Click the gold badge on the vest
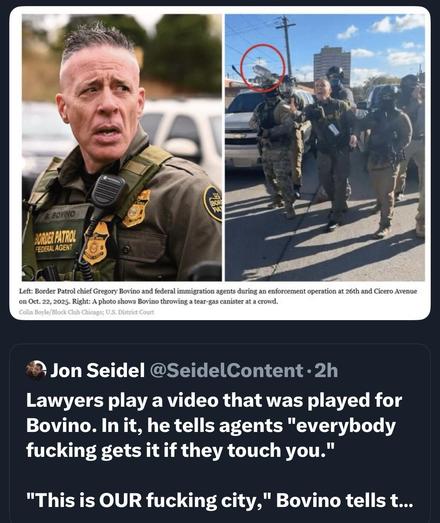The height and width of the screenshot is (523, 440). click(96, 243)
